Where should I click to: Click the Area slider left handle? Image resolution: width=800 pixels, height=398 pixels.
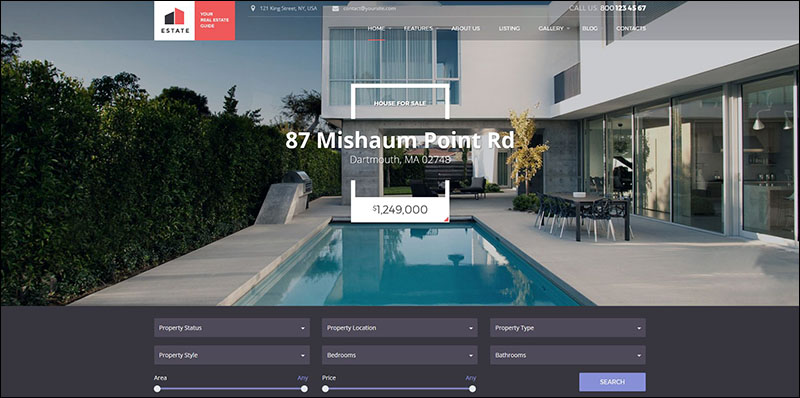(157, 389)
